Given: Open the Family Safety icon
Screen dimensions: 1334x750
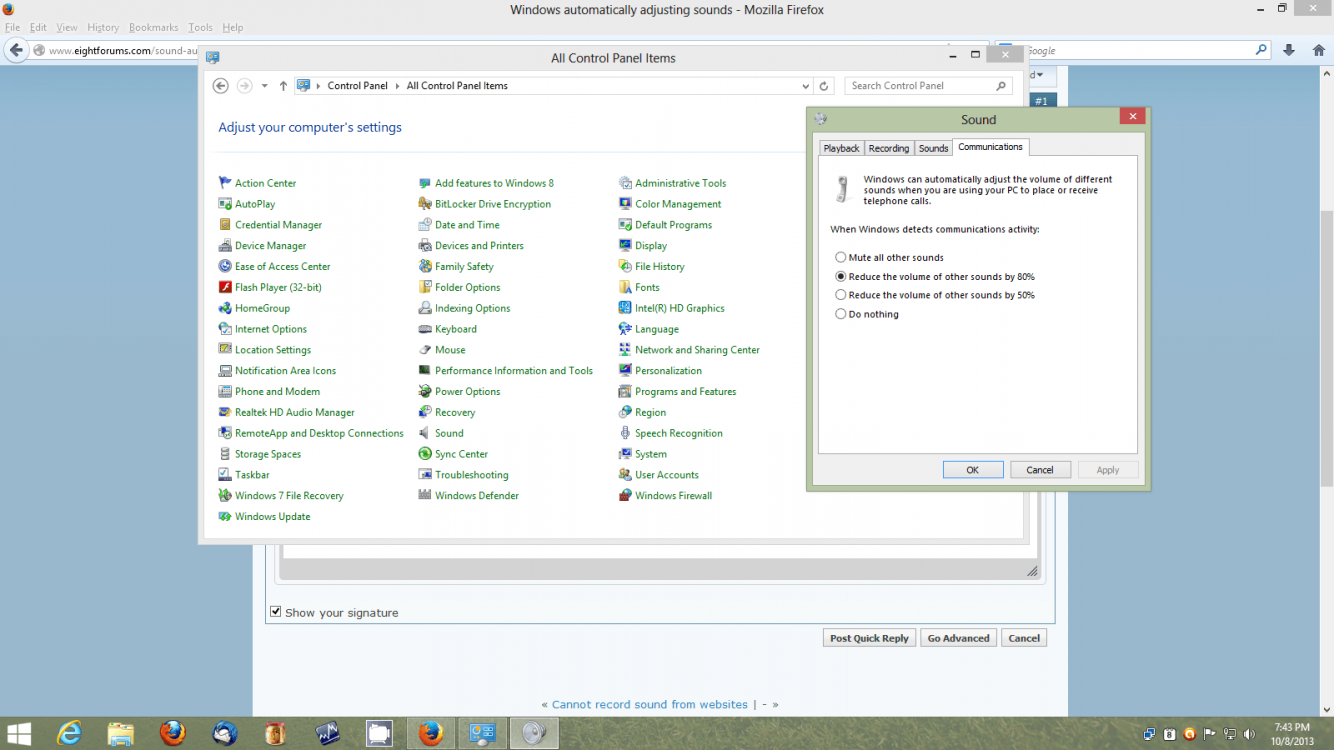Looking at the screenshot, I should 425,267.
